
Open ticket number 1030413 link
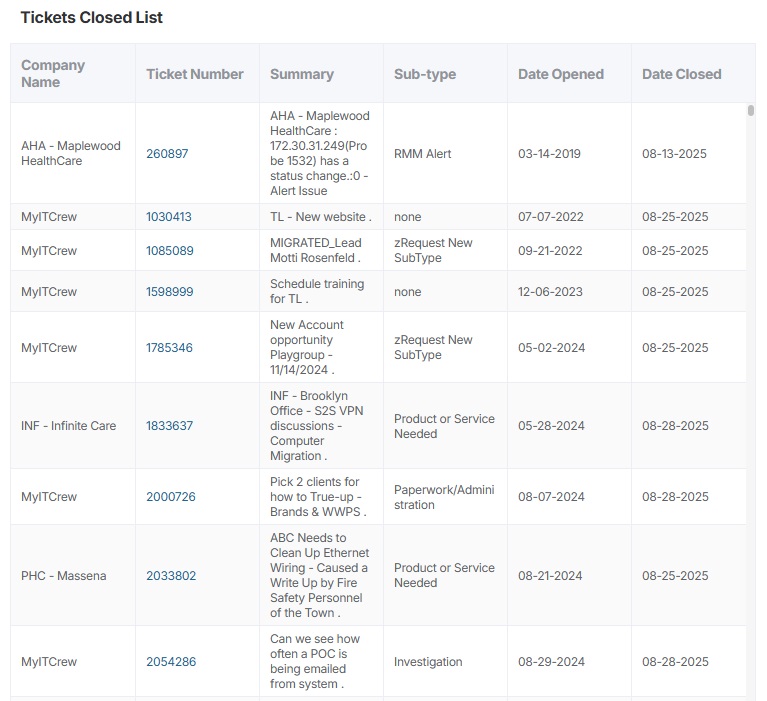tap(169, 217)
